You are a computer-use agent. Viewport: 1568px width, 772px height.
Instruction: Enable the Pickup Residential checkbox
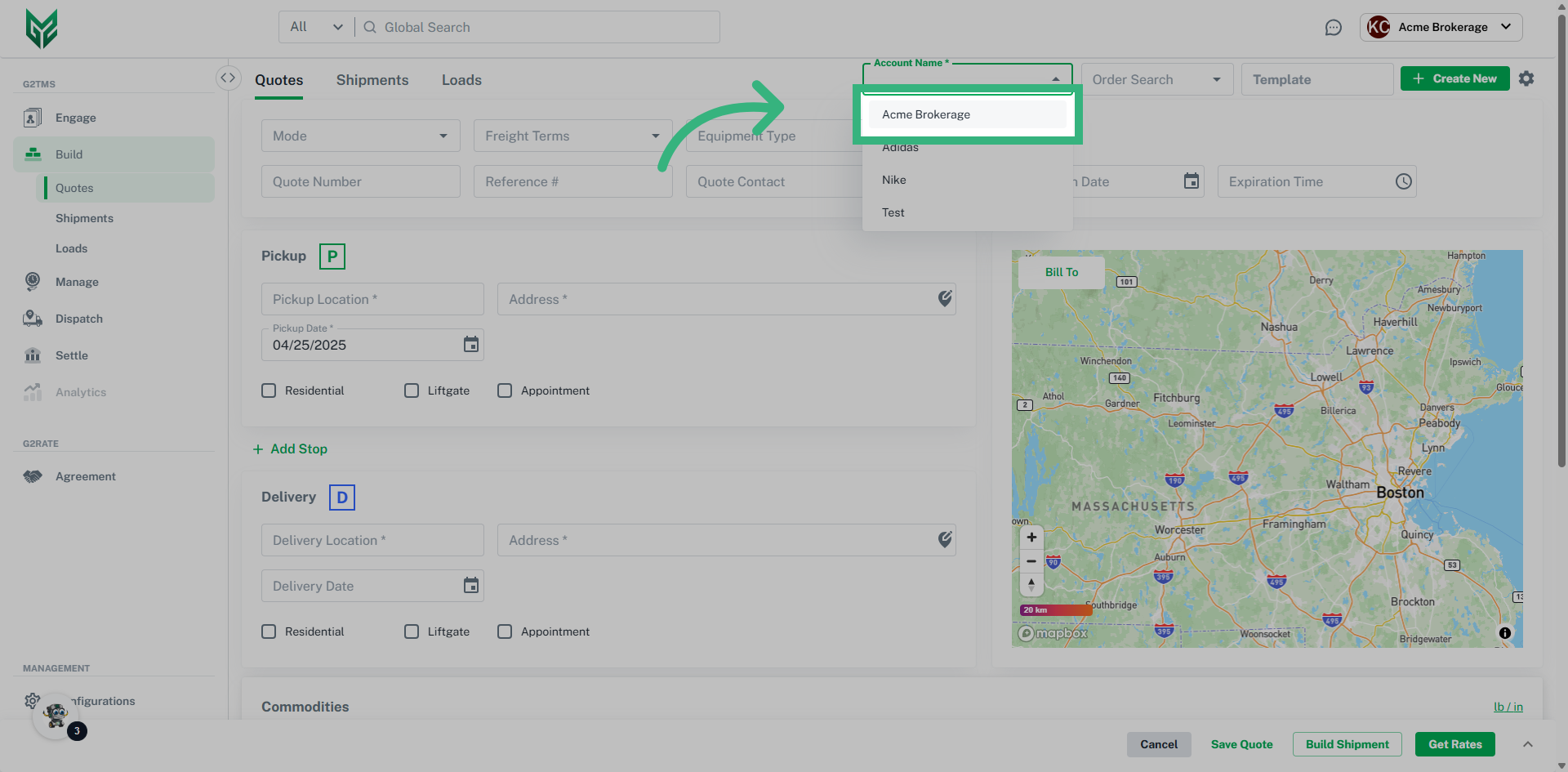(269, 390)
